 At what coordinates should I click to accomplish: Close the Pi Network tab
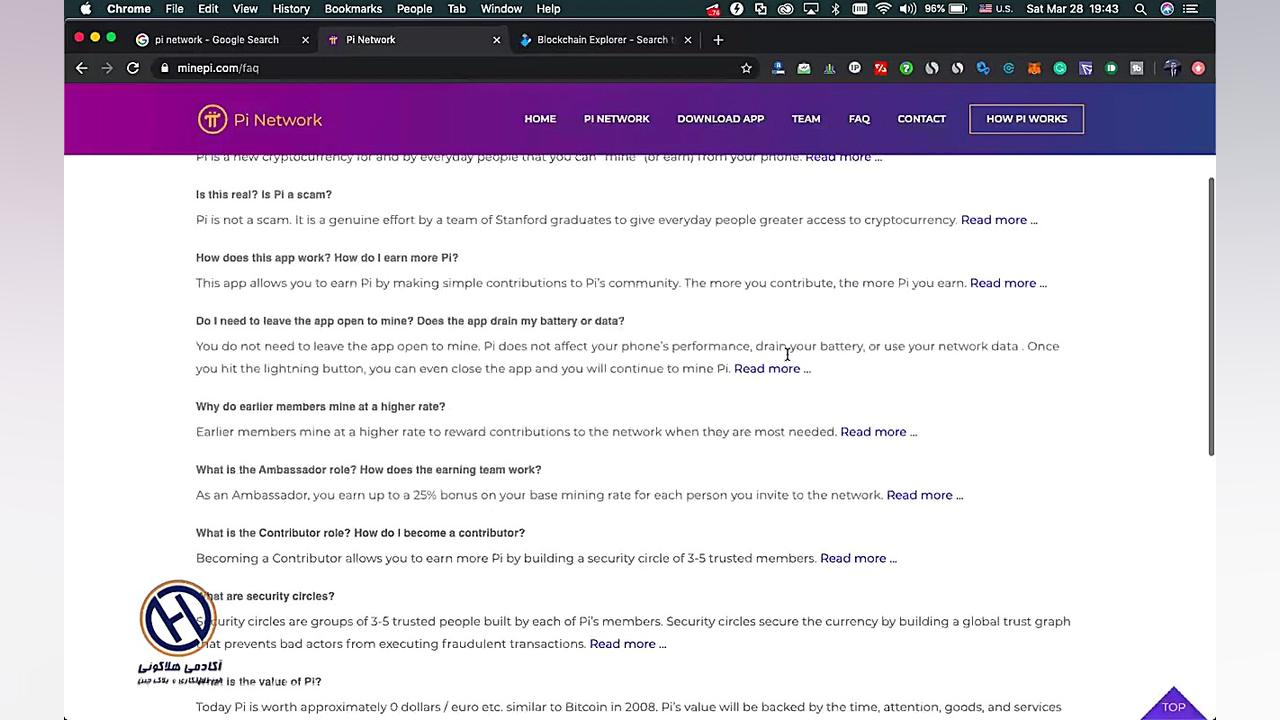pos(496,40)
